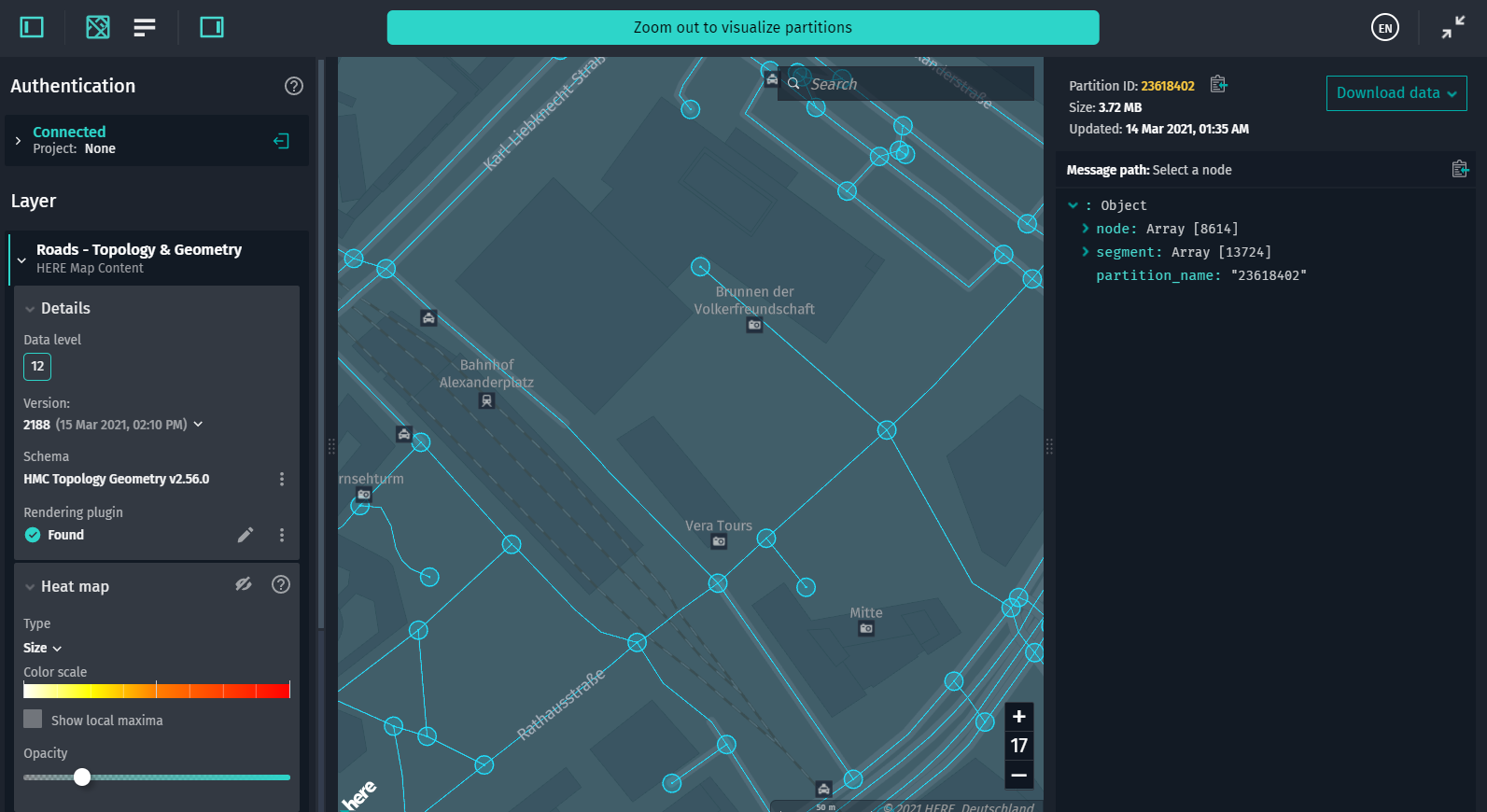Click the search magnifier icon
The height and width of the screenshot is (812, 1487).
pos(793,83)
